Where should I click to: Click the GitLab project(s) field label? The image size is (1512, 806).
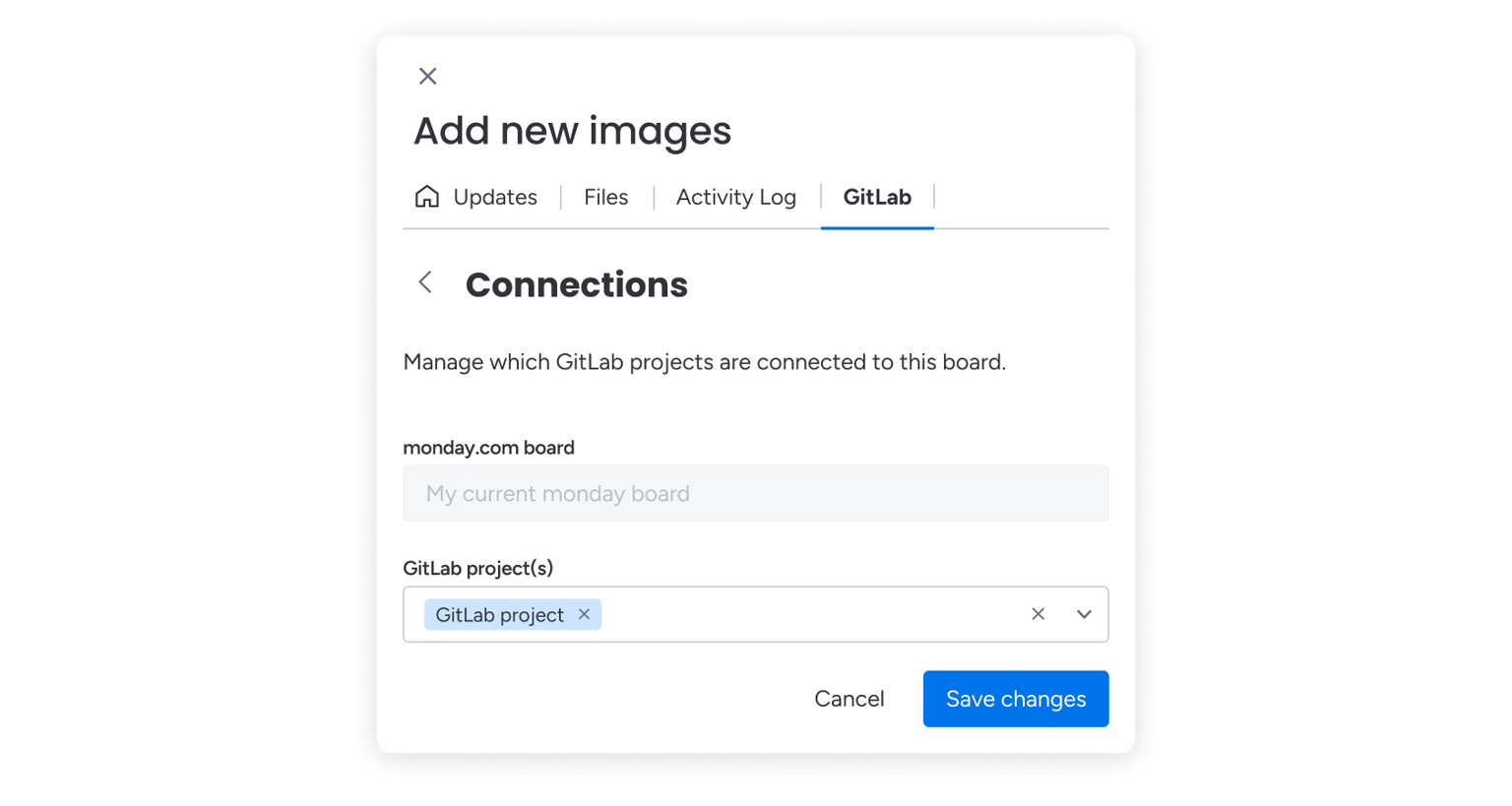point(477,568)
